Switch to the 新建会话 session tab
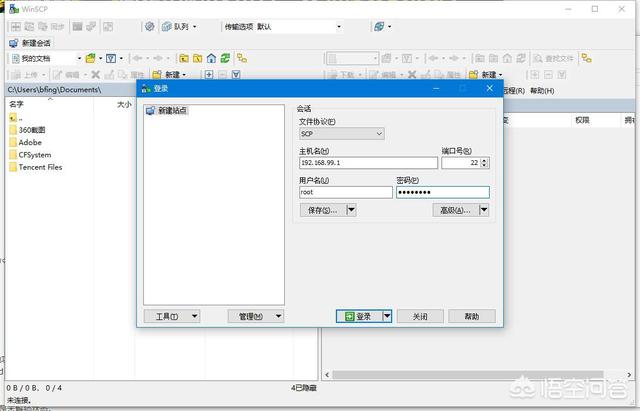Viewport: 640px width, 411px height. (x=30, y=43)
